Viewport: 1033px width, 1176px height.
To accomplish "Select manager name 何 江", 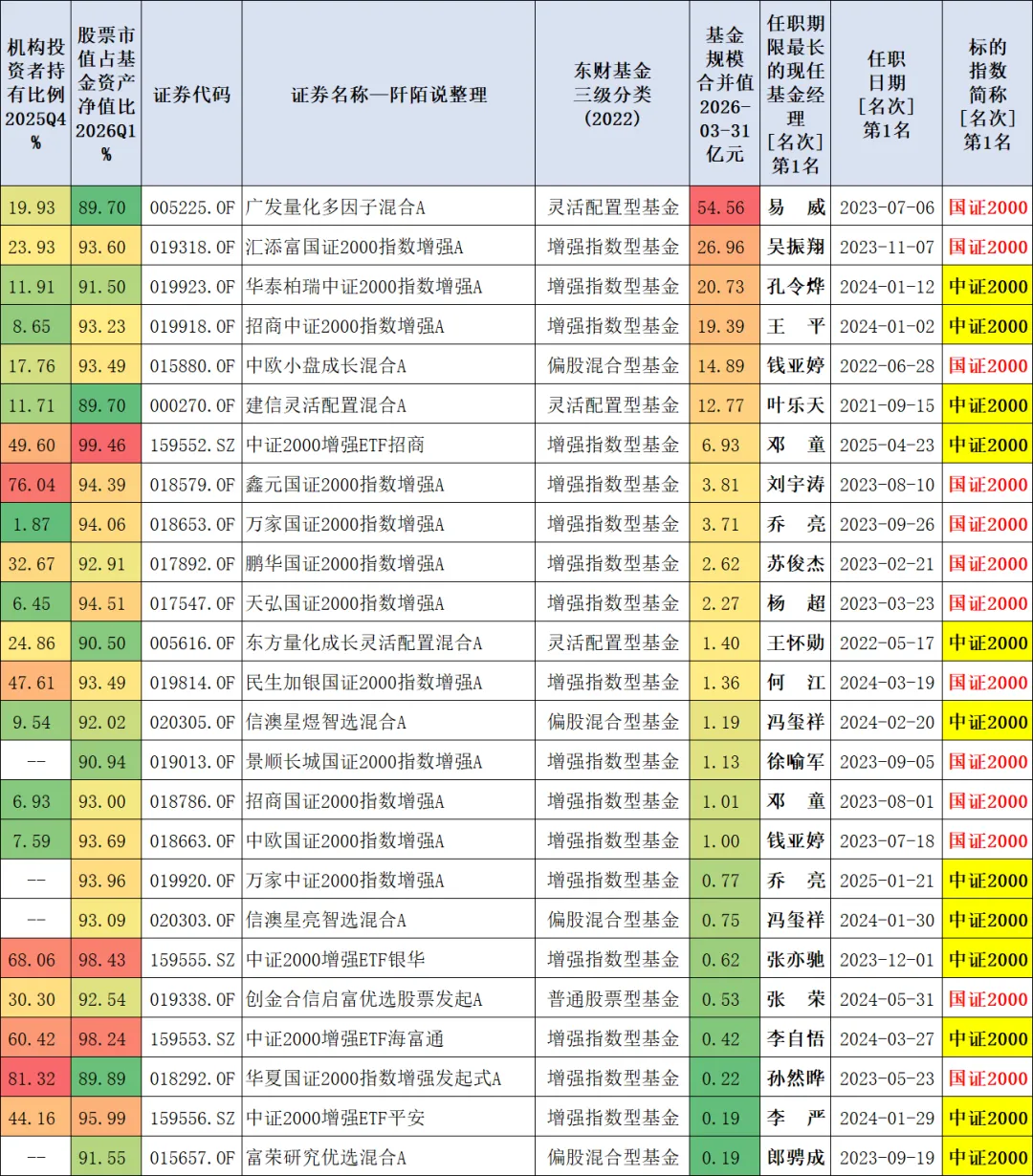I will click(x=796, y=683).
